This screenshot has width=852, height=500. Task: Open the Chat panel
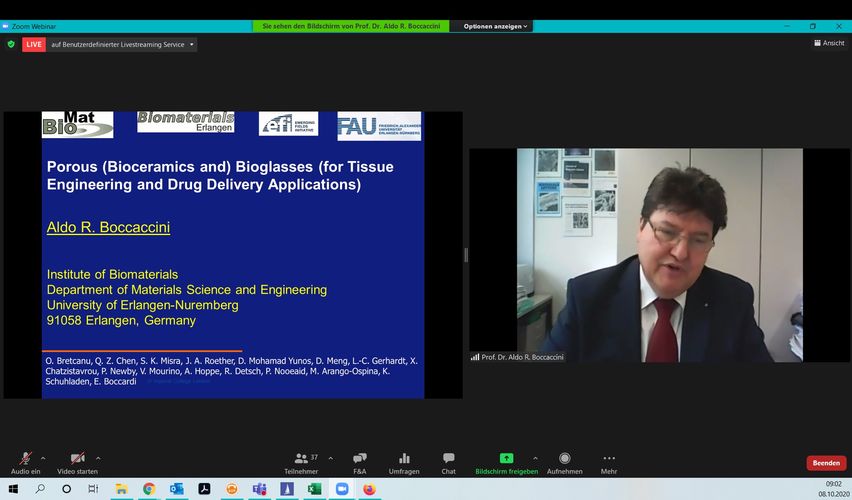[449, 461]
